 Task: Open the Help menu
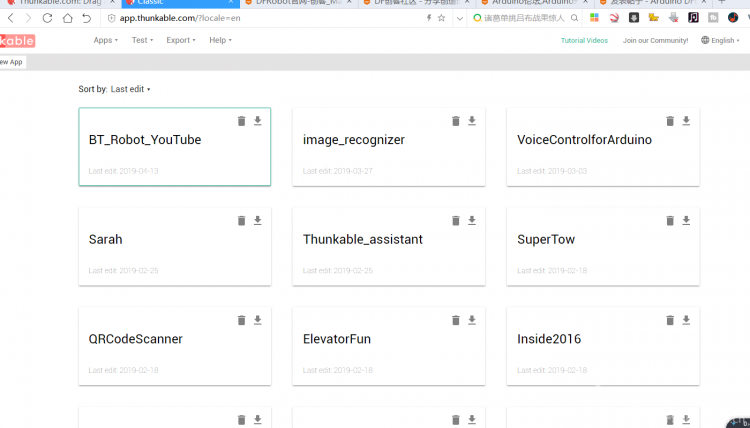(x=220, y=40)
